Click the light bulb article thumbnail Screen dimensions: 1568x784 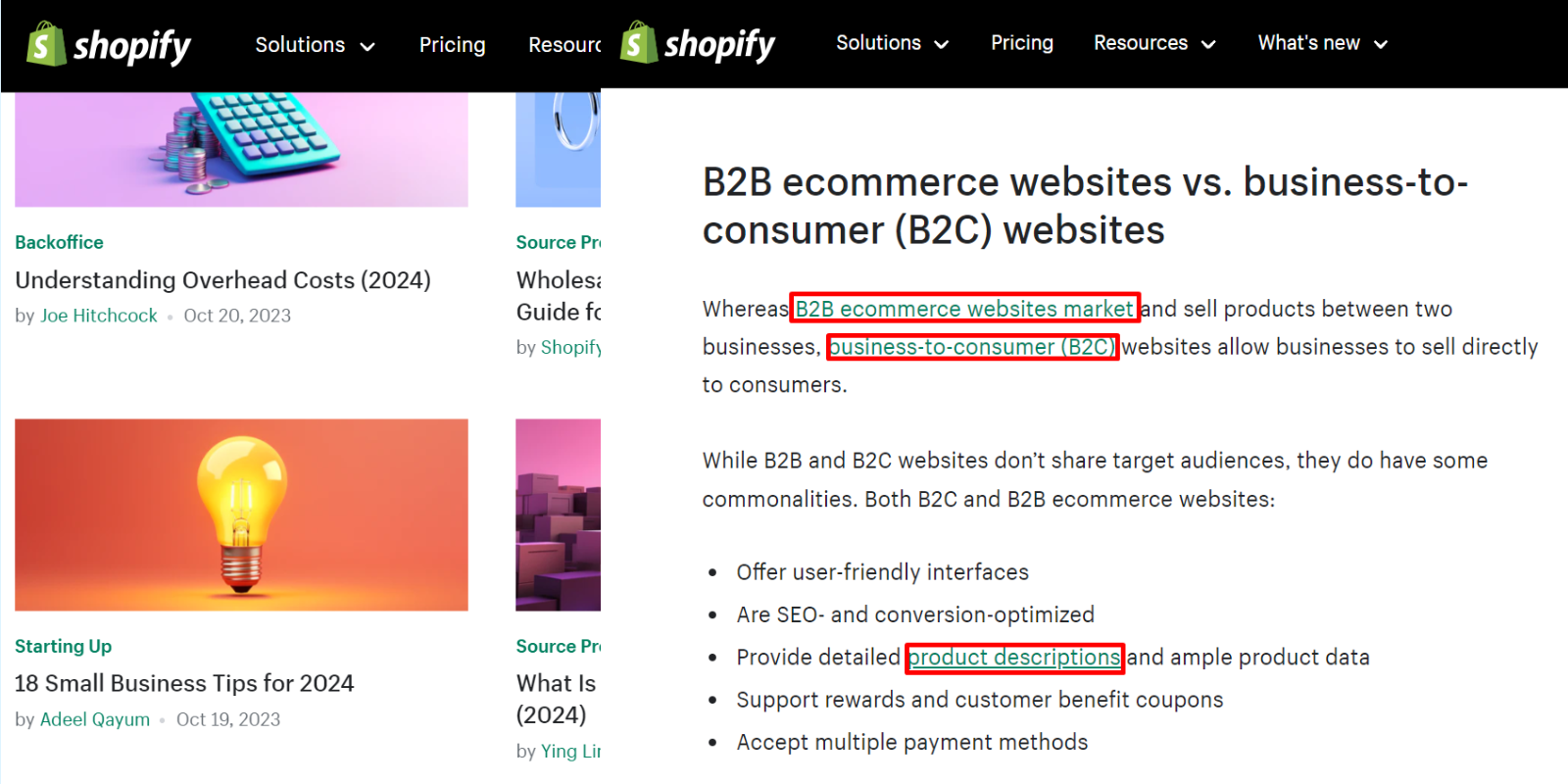[241, 514]
